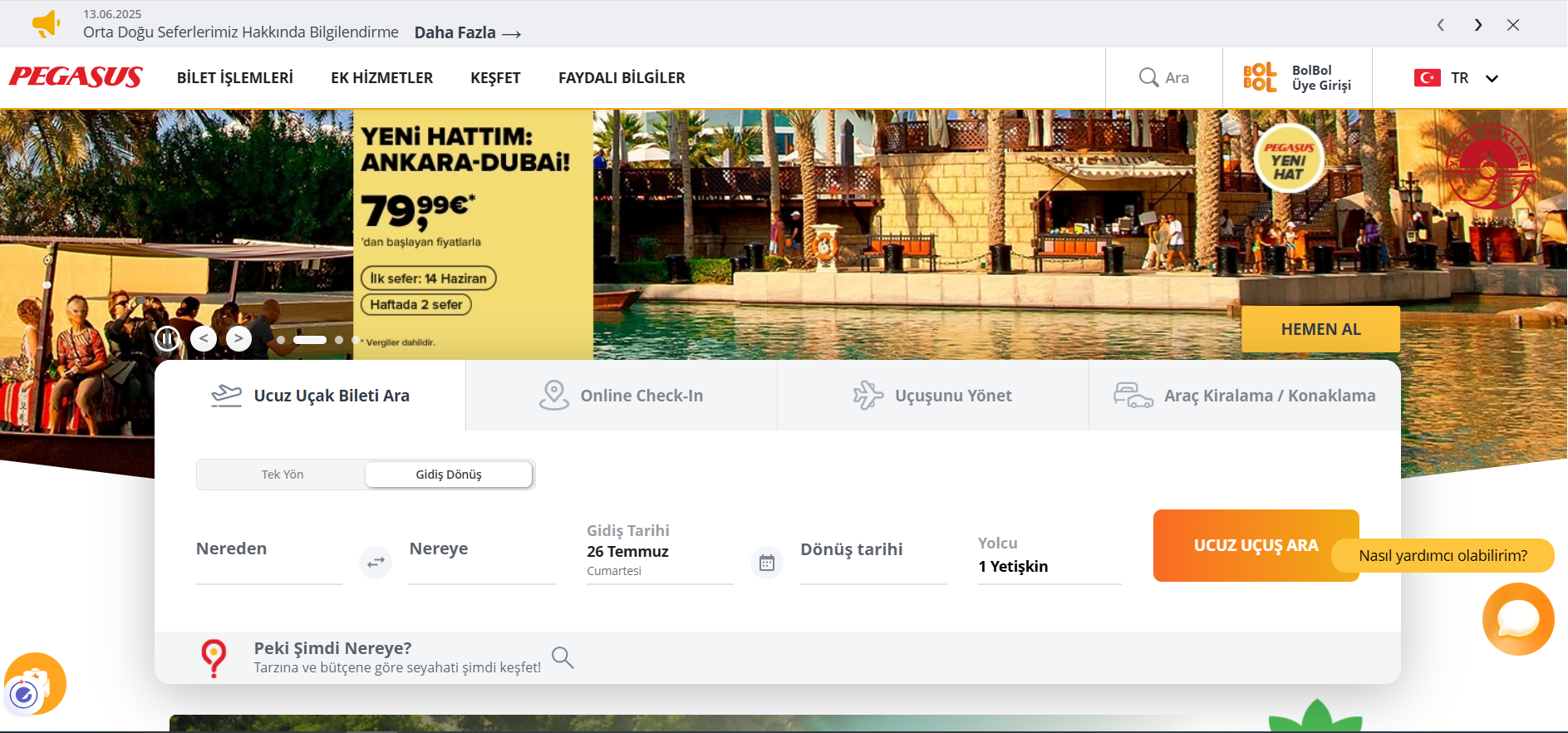Switch to the Uçuşunu Yönet tab
This screenshot has height=733, width=1568.
click(x=933, y=396)
